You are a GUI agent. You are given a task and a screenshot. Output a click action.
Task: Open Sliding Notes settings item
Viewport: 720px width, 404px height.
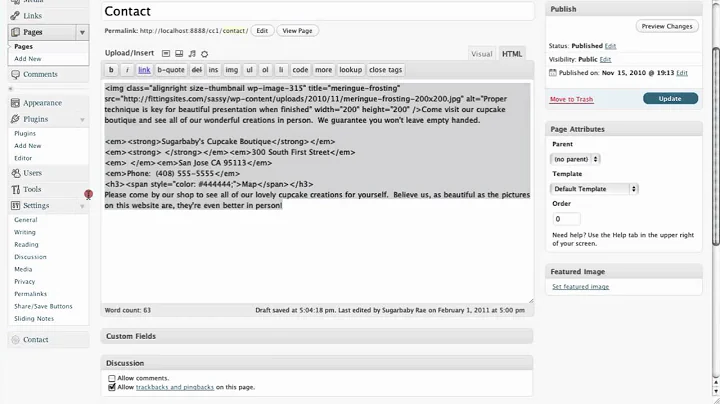[34, 319]
